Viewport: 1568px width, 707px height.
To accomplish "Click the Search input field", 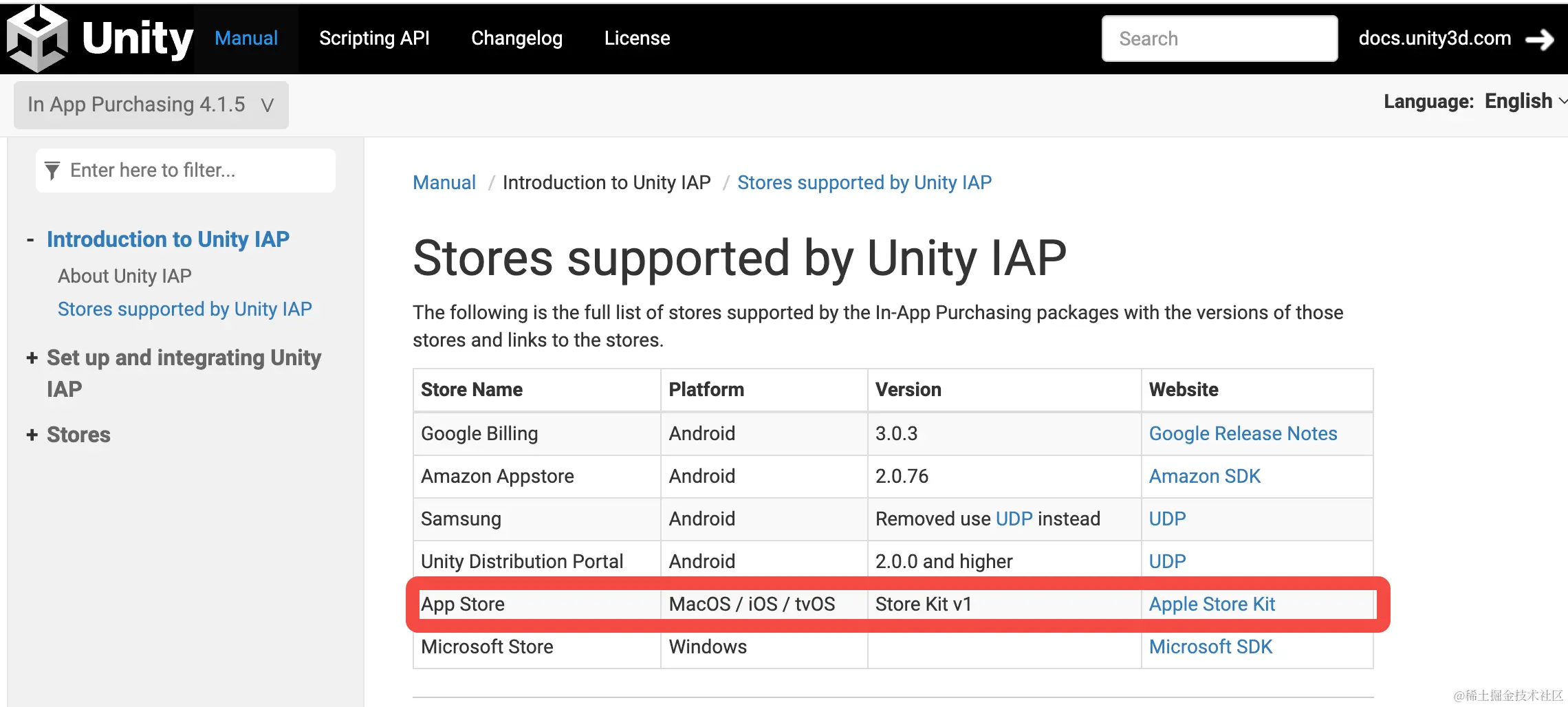I will tap(1219, 39).
